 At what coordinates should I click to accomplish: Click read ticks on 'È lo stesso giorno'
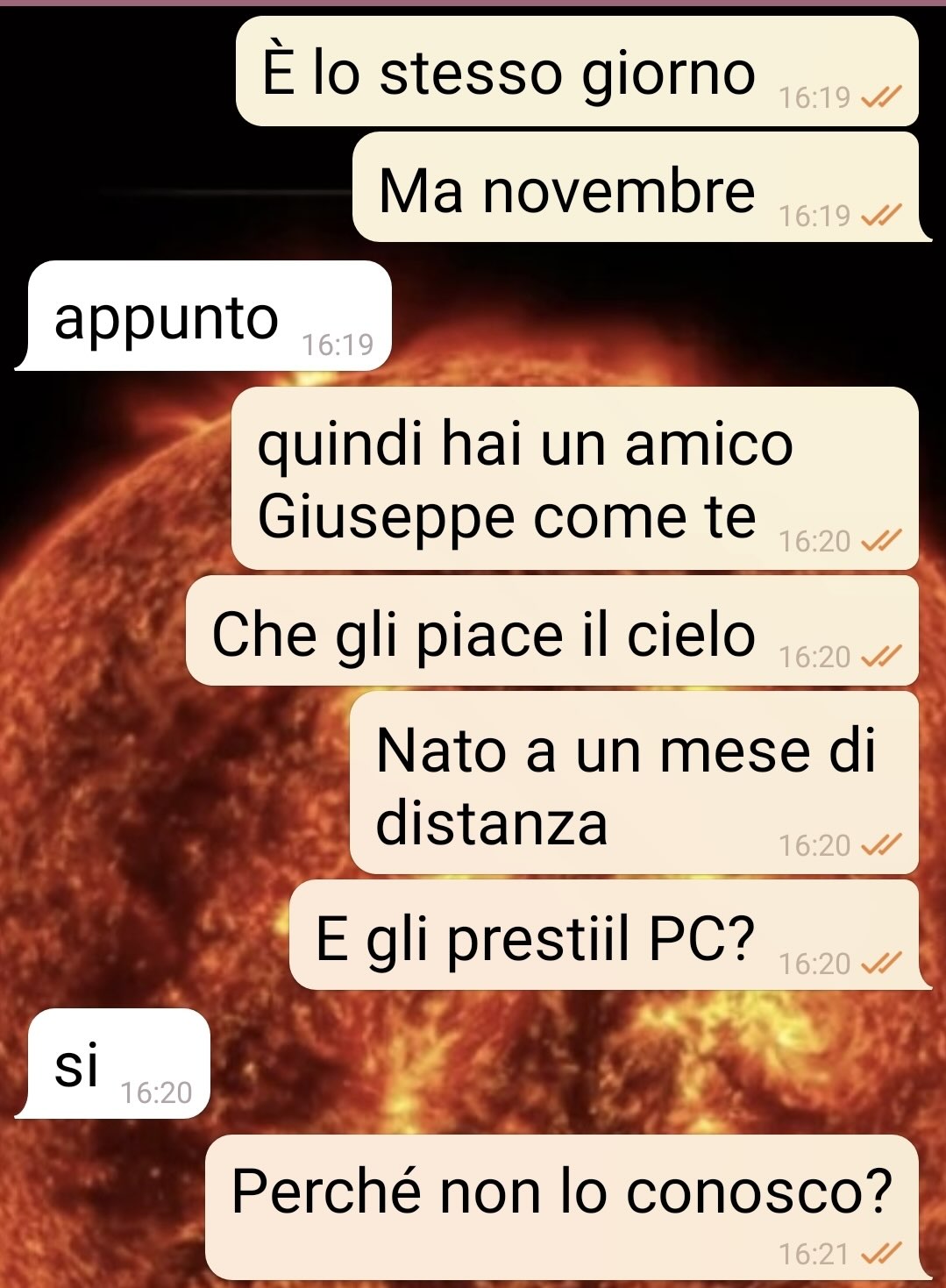point(881,97)
